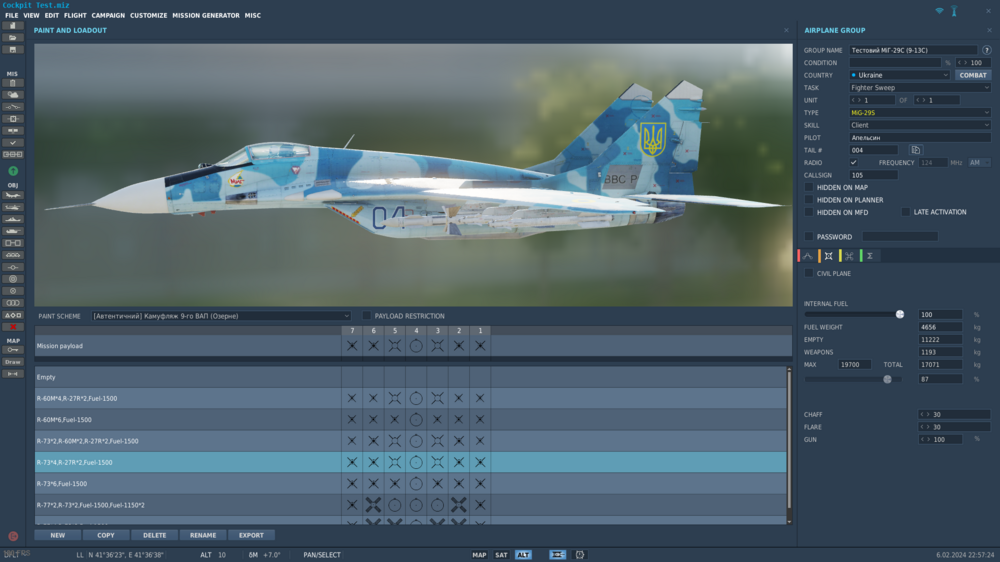The image size is (1000, 562).
Task: Enable Late Activation checkbox
Action: (x=906, y=212)
